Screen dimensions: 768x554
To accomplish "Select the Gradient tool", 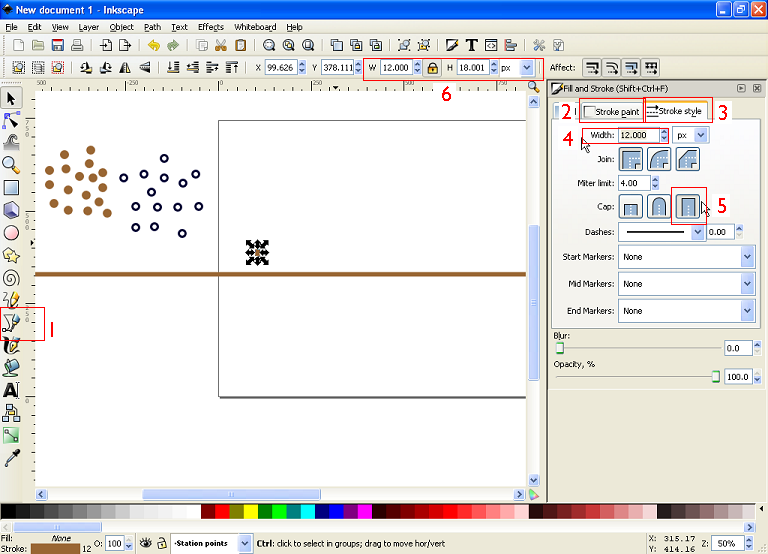I will click(x=11, y=435).
